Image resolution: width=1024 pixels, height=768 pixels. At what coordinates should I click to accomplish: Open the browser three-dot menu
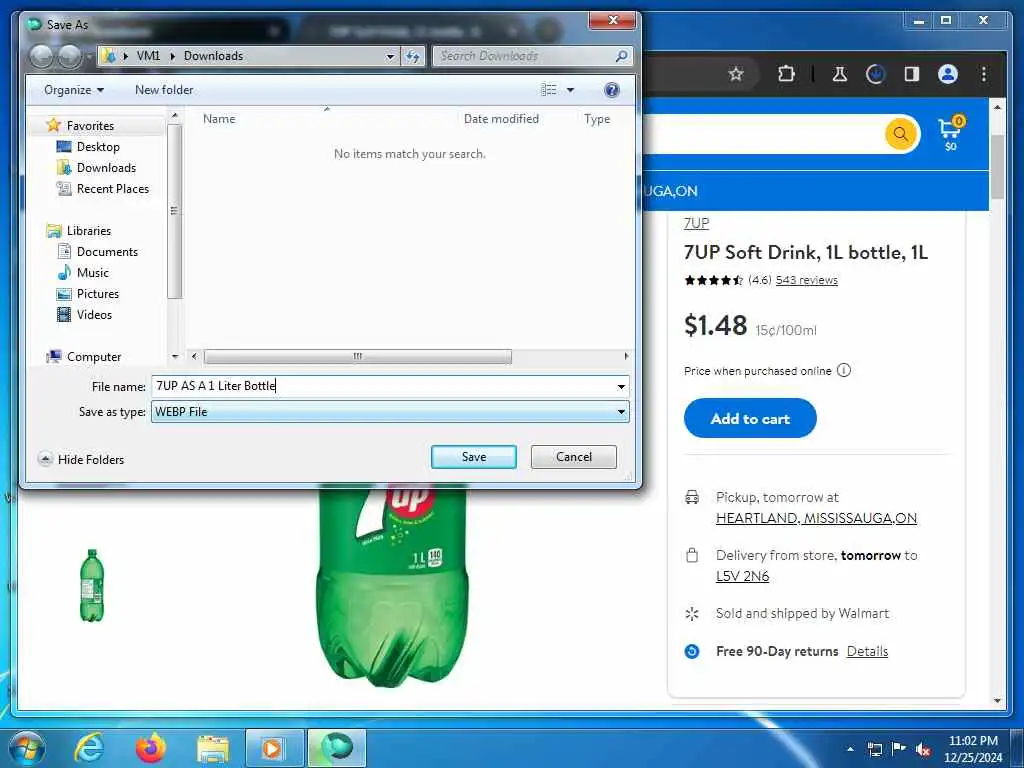(984, 74)
